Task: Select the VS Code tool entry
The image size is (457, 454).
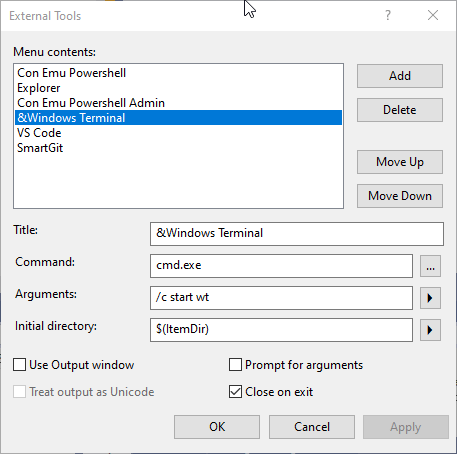Action: click(x=178, y=133)
